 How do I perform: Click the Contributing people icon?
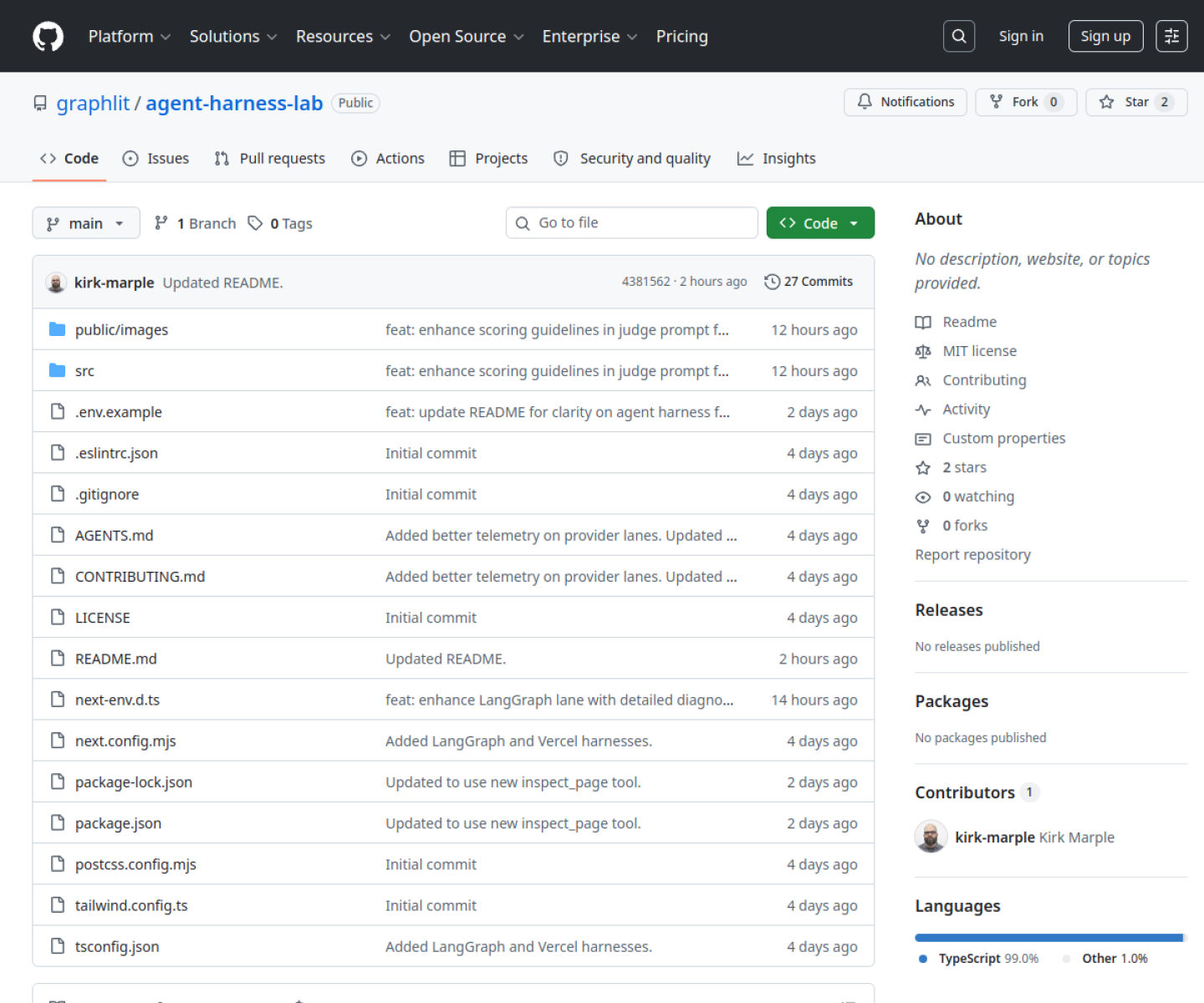click(923, 380)
